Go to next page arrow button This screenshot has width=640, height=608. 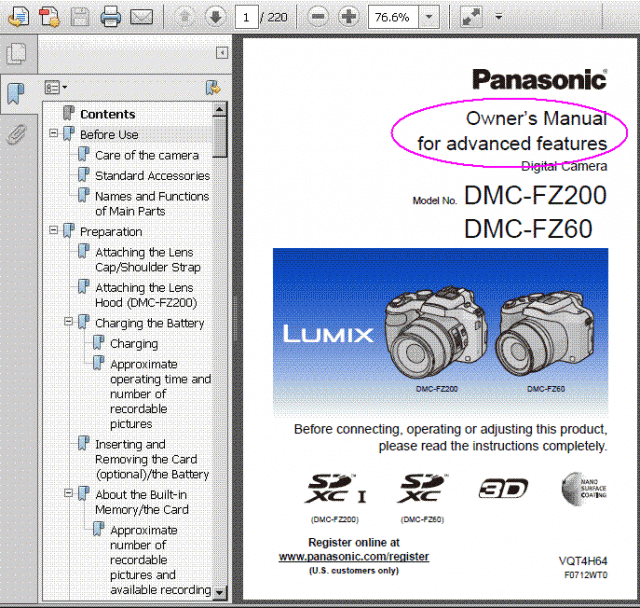coord(215,17)
